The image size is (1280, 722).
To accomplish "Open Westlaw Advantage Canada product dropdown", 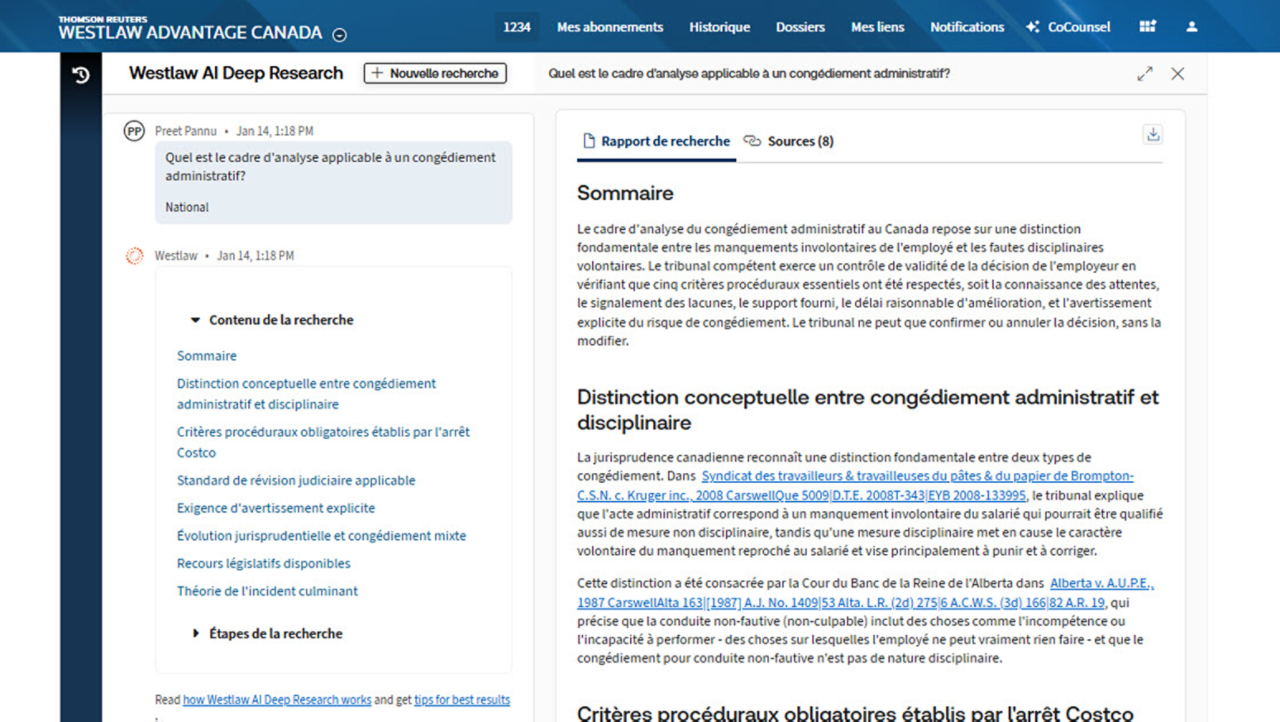I will 339,35.
